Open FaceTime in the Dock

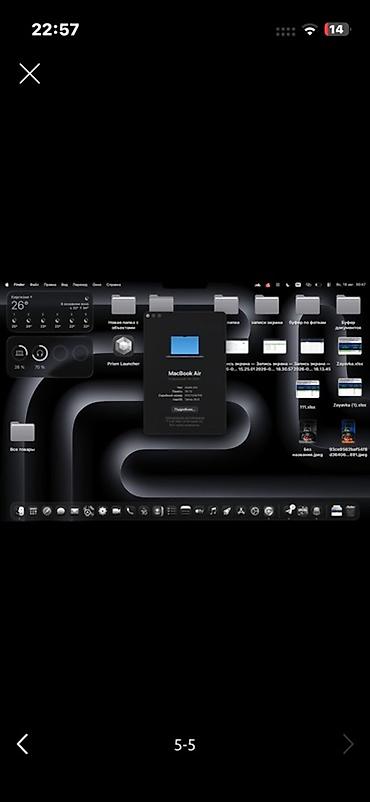pyautogui.click(x=117, y=510)
